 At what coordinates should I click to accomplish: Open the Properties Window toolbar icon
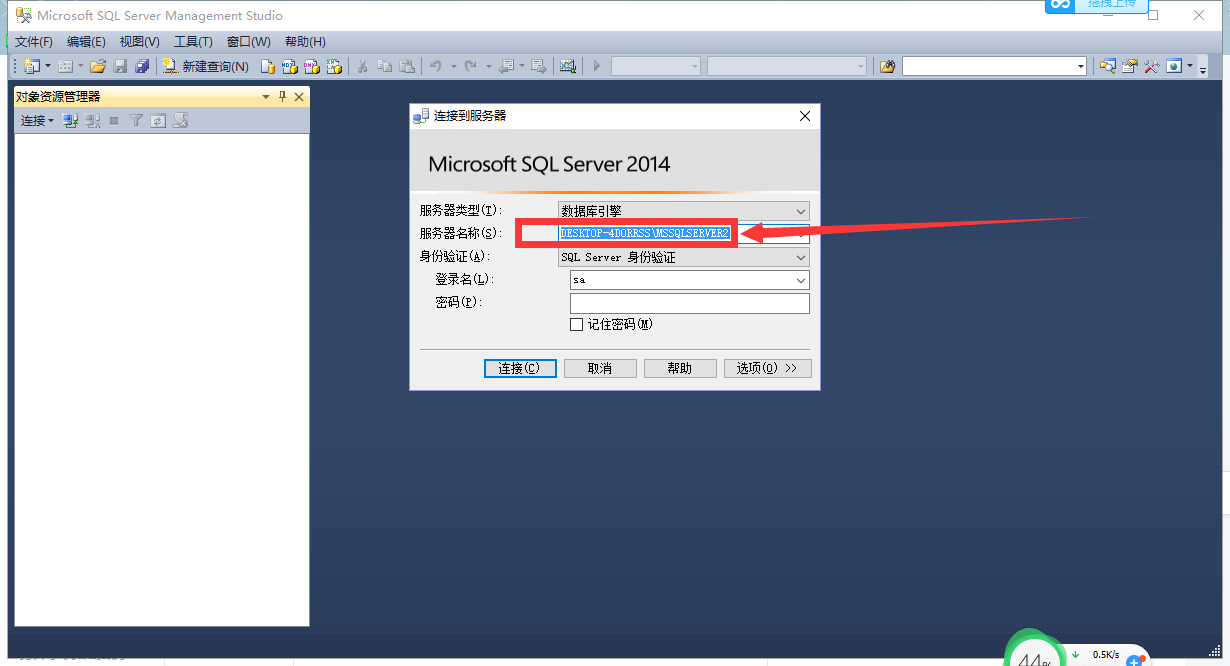1129,66
